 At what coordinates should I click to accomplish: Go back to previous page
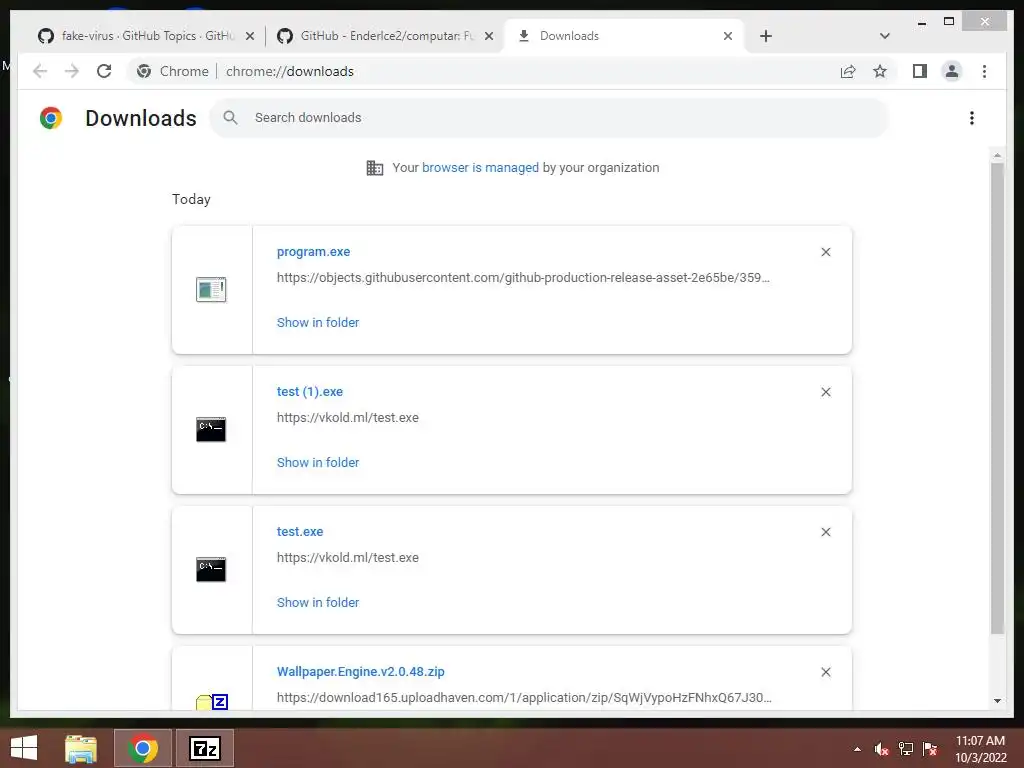click(x=40, y=71)
